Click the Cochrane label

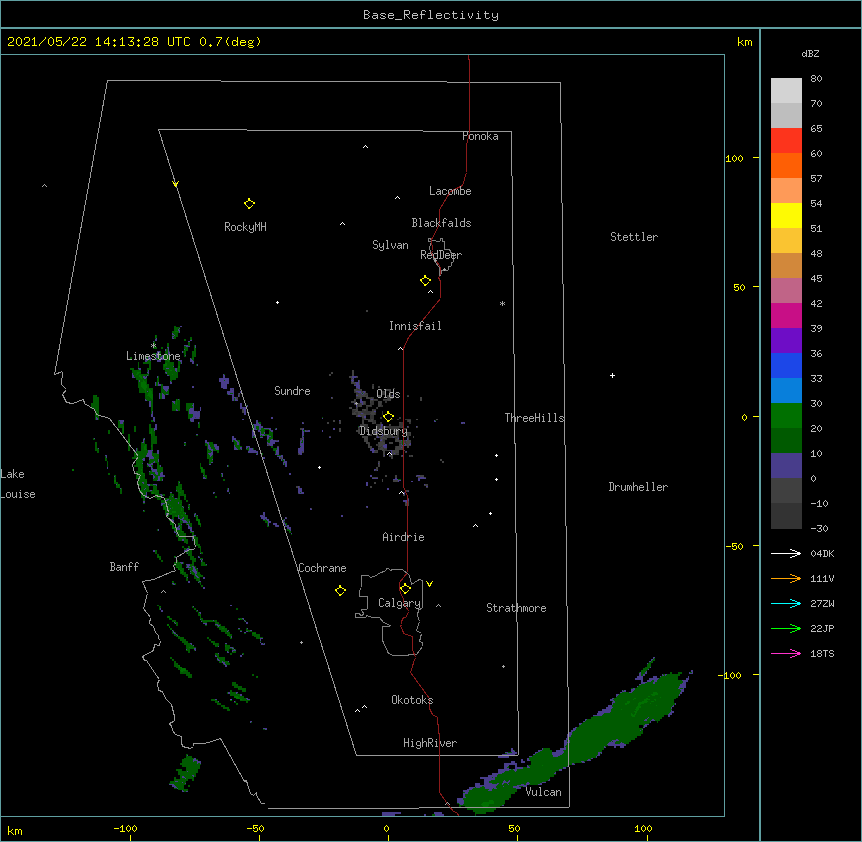[x=322, y=568]
